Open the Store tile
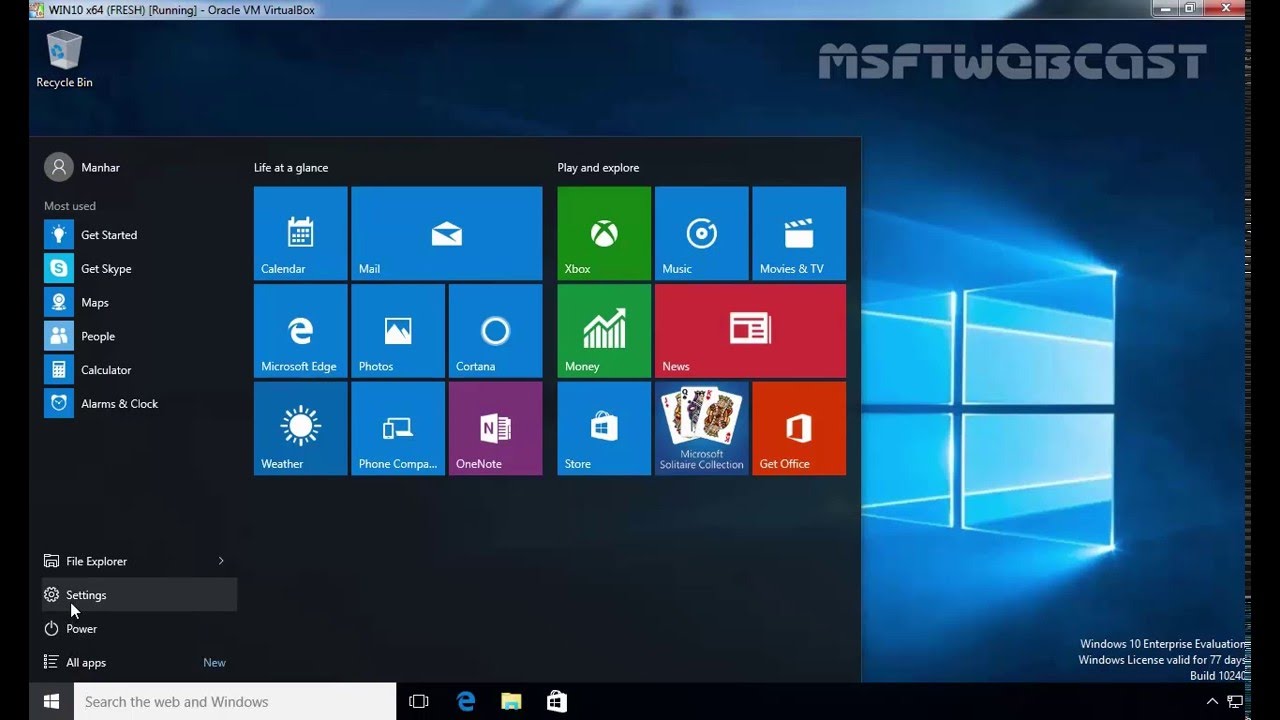The image size is (1280, 720). [604, 428]
